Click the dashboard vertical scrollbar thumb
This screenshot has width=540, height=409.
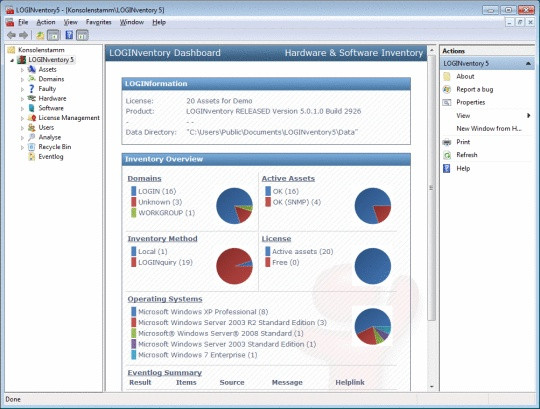[431, 188]
